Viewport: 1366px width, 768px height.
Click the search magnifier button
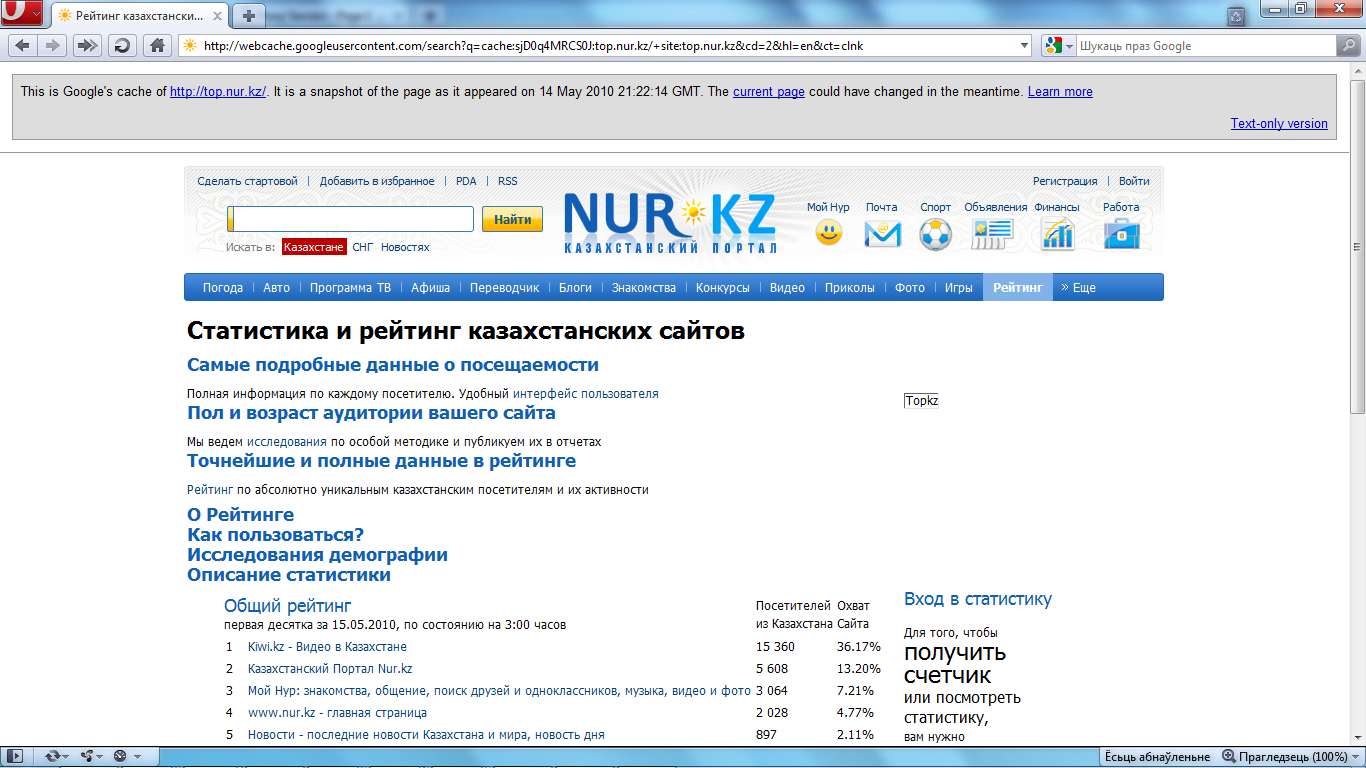click(x=1348, y=46)
